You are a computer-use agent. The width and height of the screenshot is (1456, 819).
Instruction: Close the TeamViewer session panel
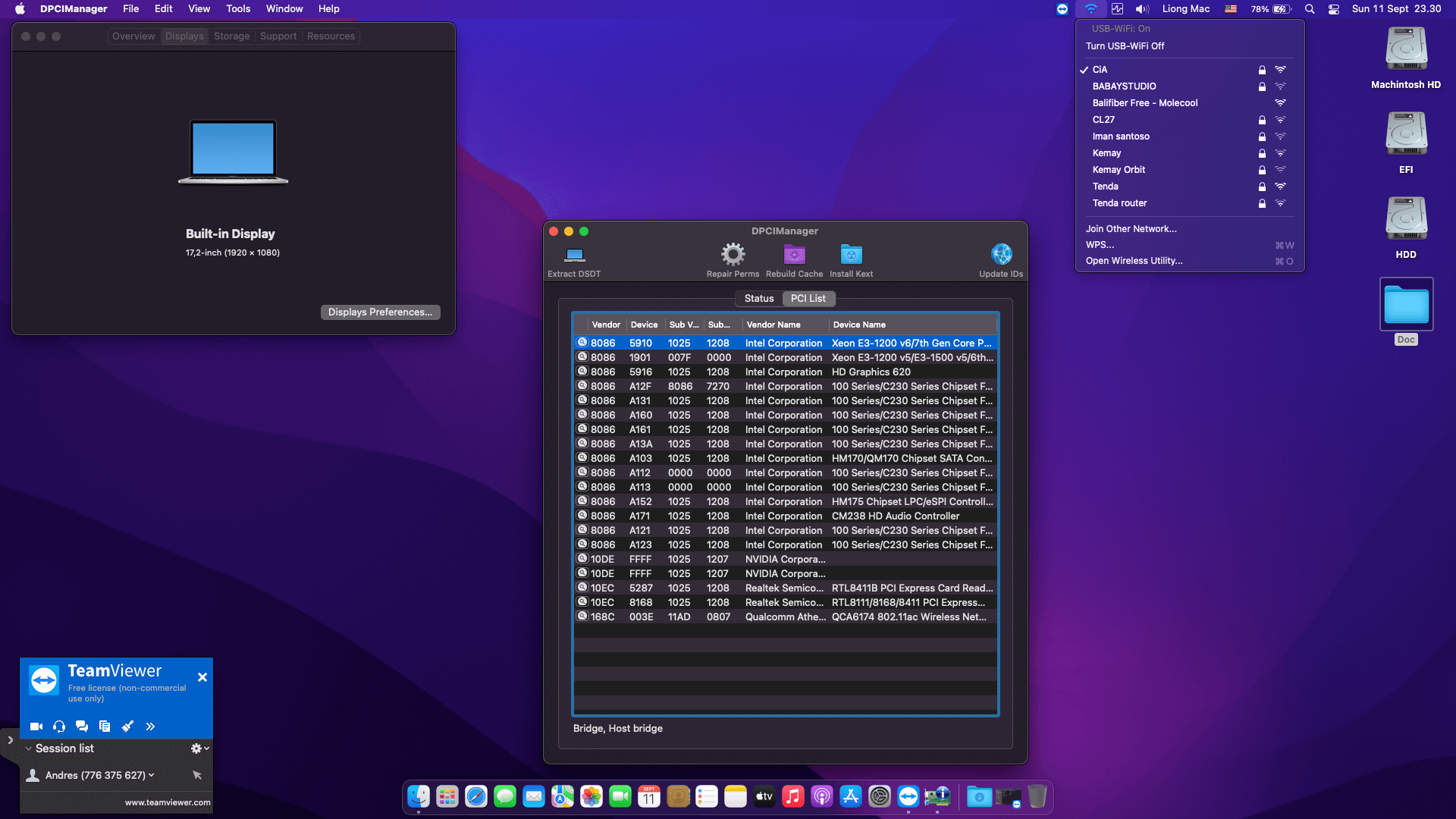coord(202,677)
